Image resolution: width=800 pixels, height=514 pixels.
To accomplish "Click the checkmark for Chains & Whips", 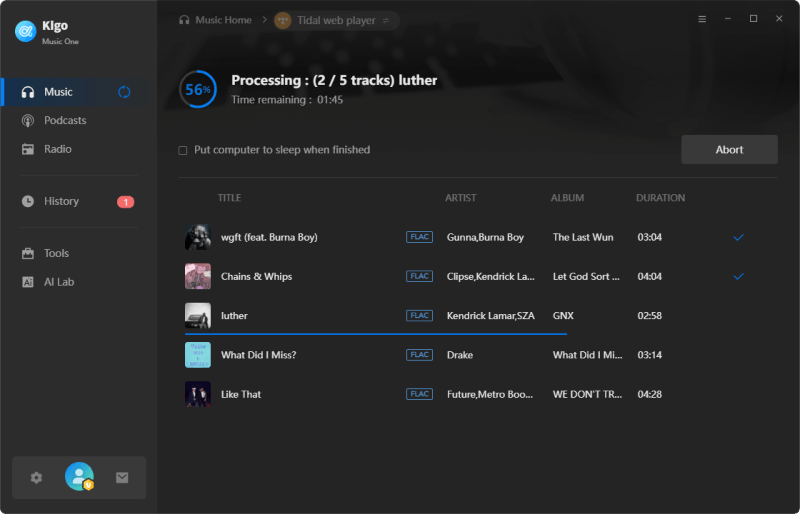I will (x=738, y=276).
